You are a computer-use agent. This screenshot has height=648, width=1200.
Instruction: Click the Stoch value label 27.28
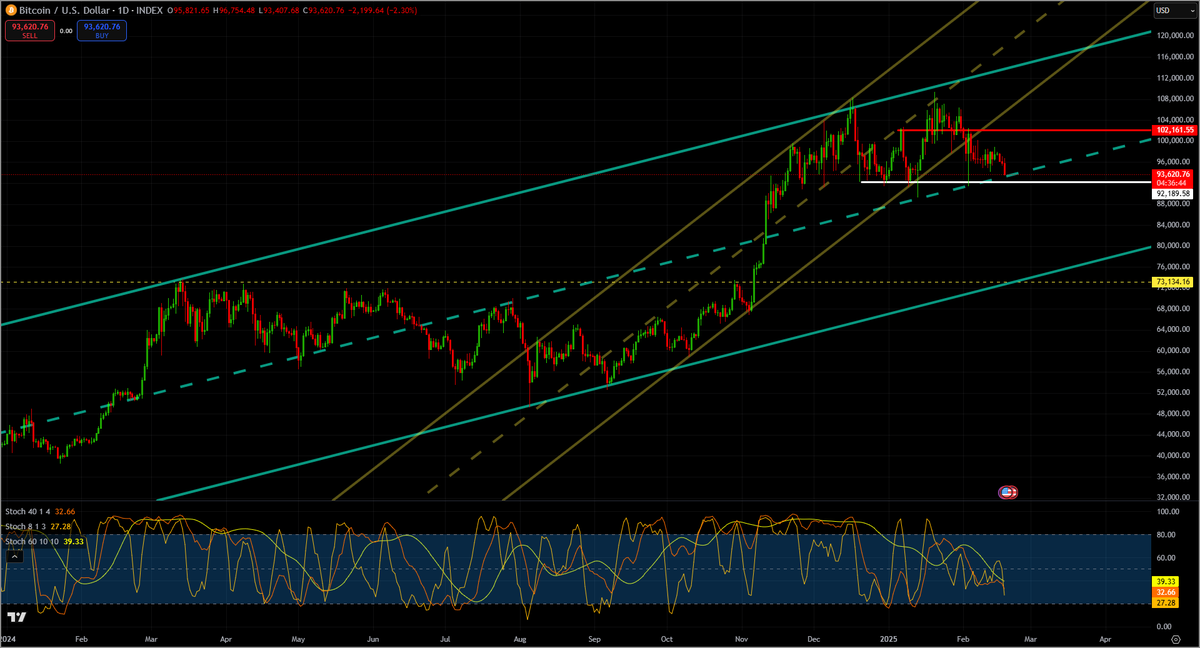click(x=1165, y=603)
